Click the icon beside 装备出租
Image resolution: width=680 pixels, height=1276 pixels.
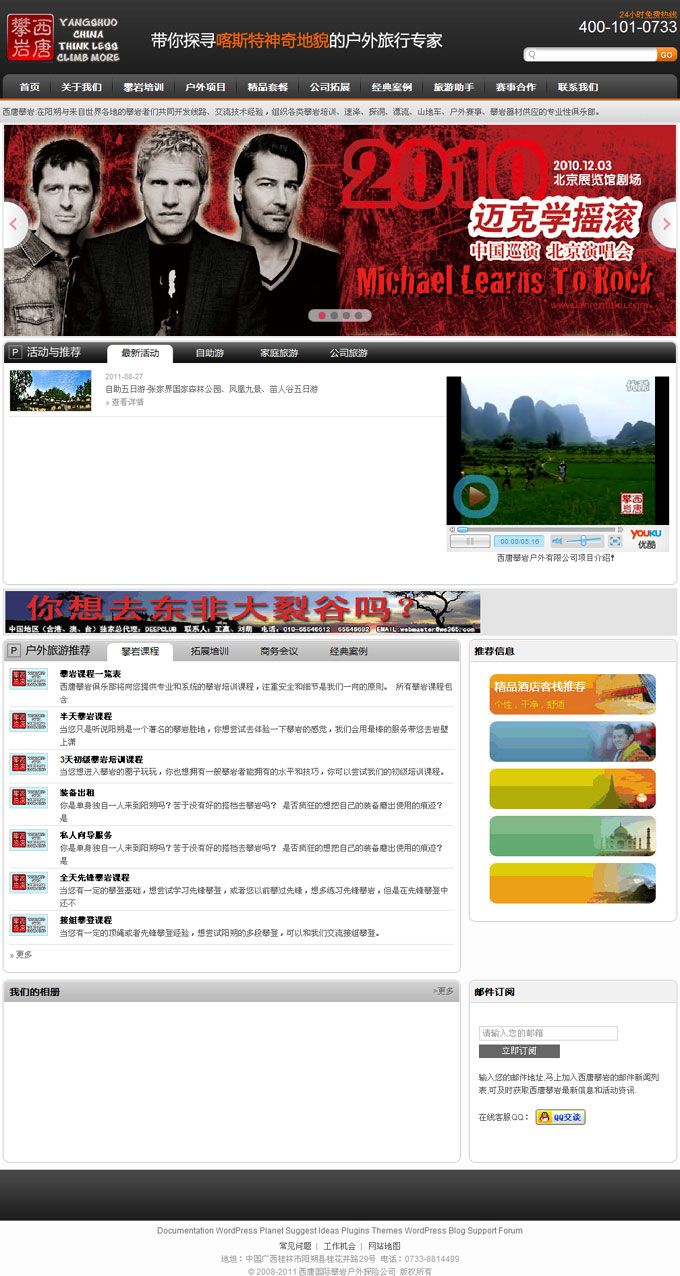tap(29, 797)
